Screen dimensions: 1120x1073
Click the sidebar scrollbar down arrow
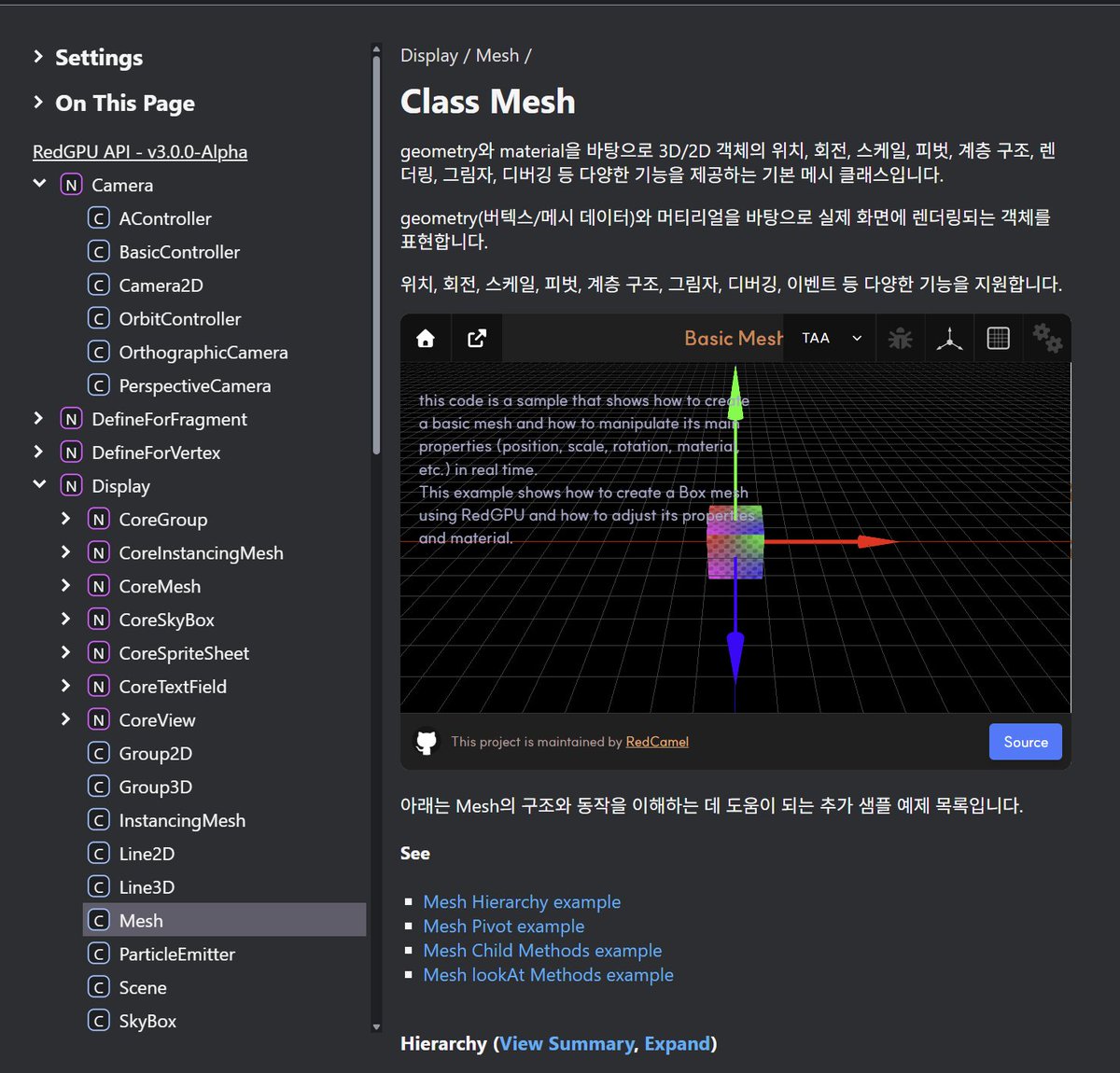(376, 1027)
